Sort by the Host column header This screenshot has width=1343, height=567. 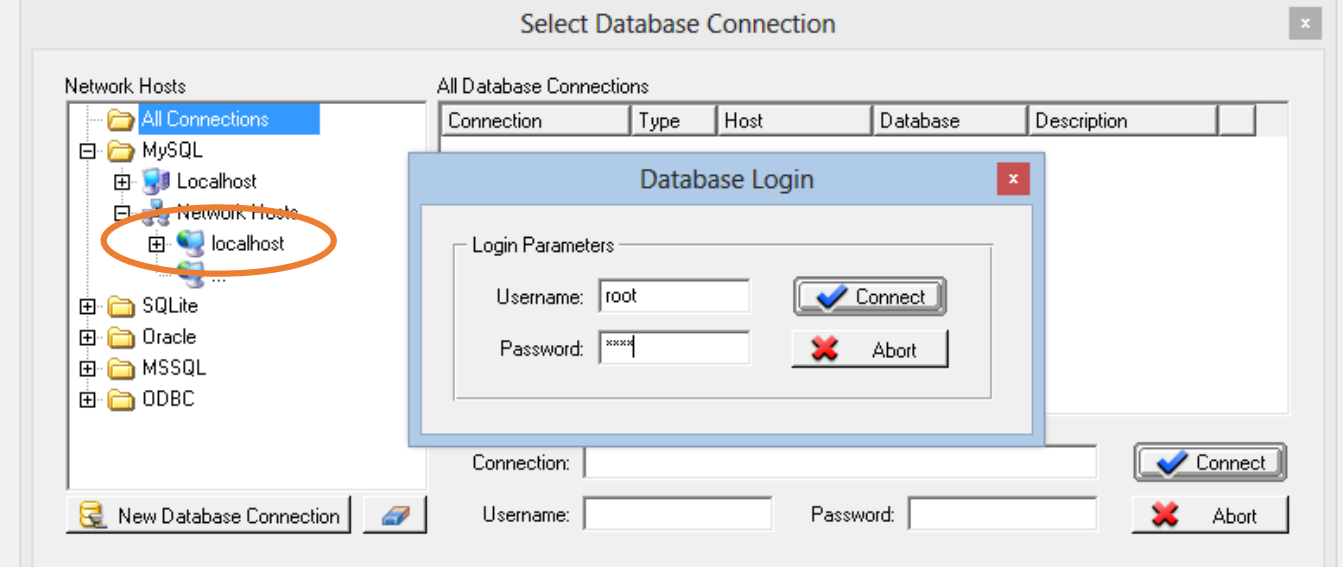point(794,121)
